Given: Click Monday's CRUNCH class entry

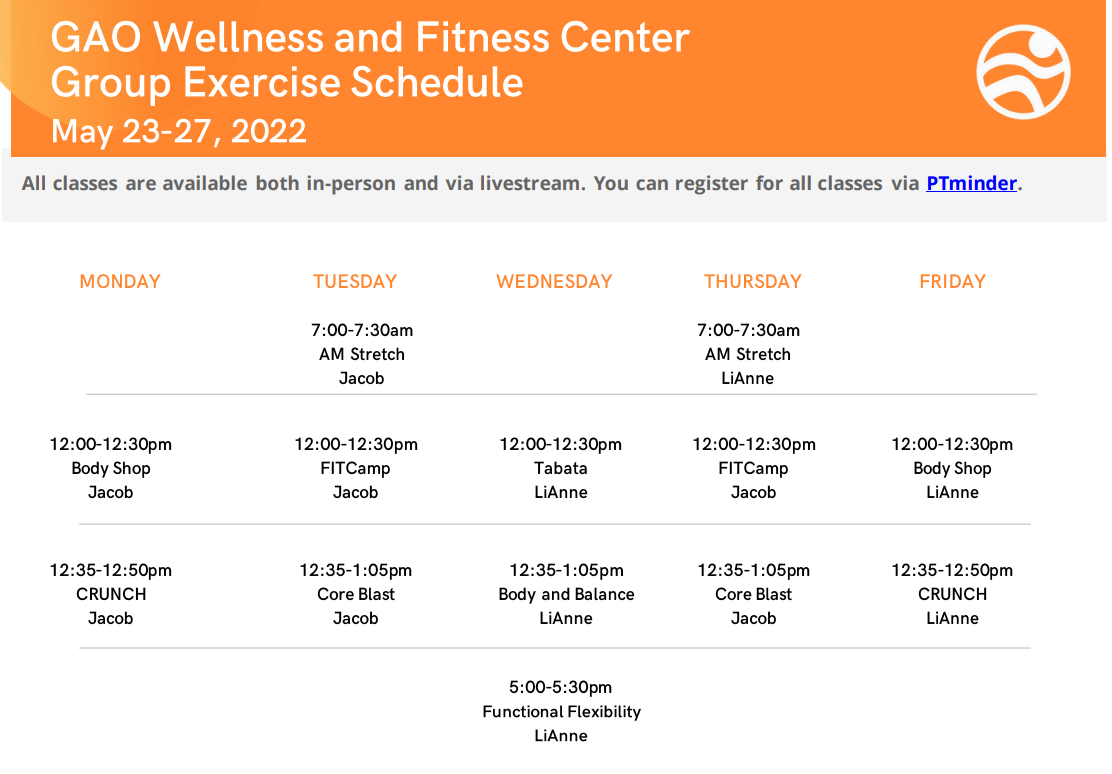Looking at the screenshot, I should point(111,594).
